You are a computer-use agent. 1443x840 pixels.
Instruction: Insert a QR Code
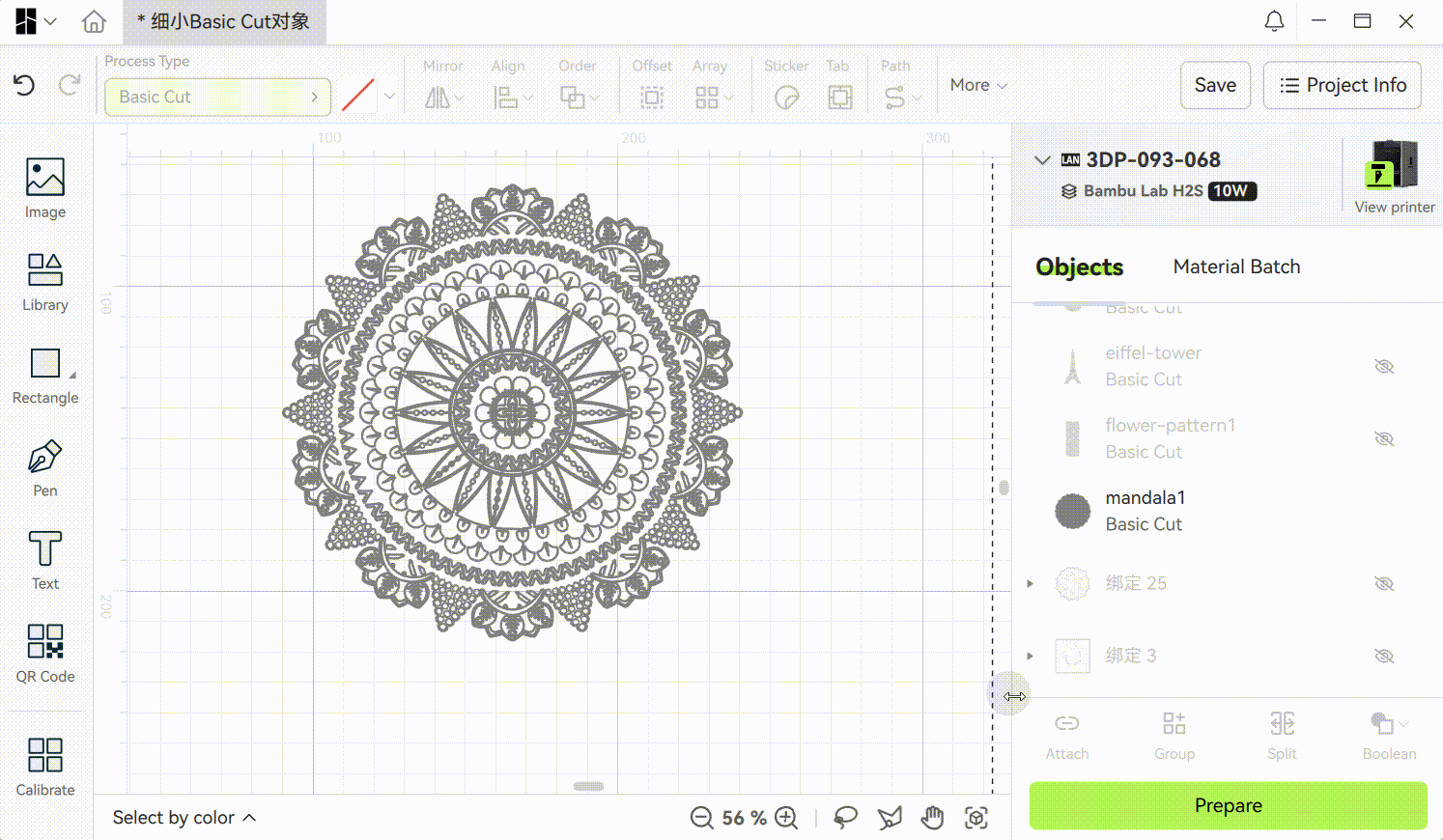click(44, 653)
